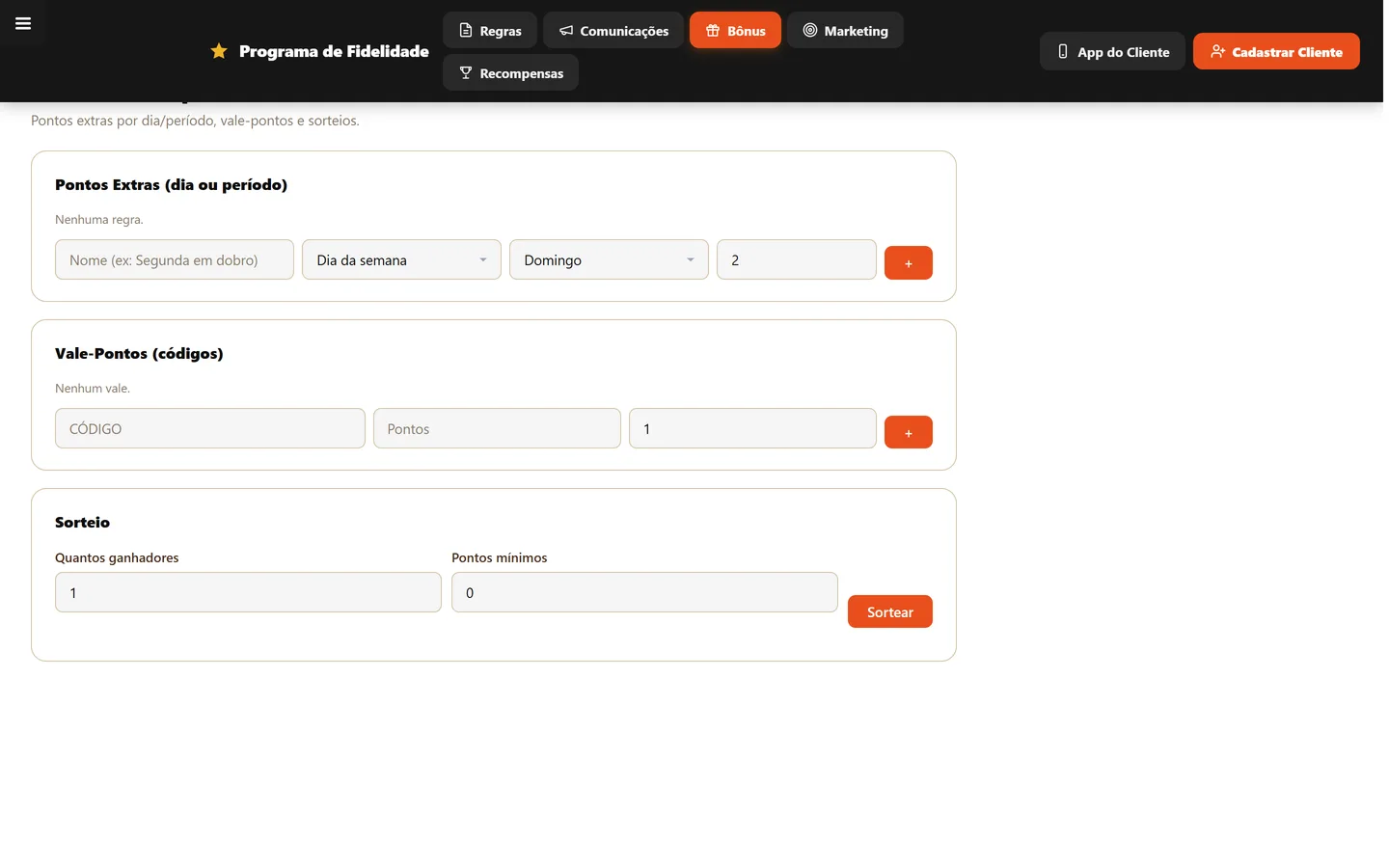1389x868 pixels.
Task: Focus the rule name field
Action: pos(175,259)
